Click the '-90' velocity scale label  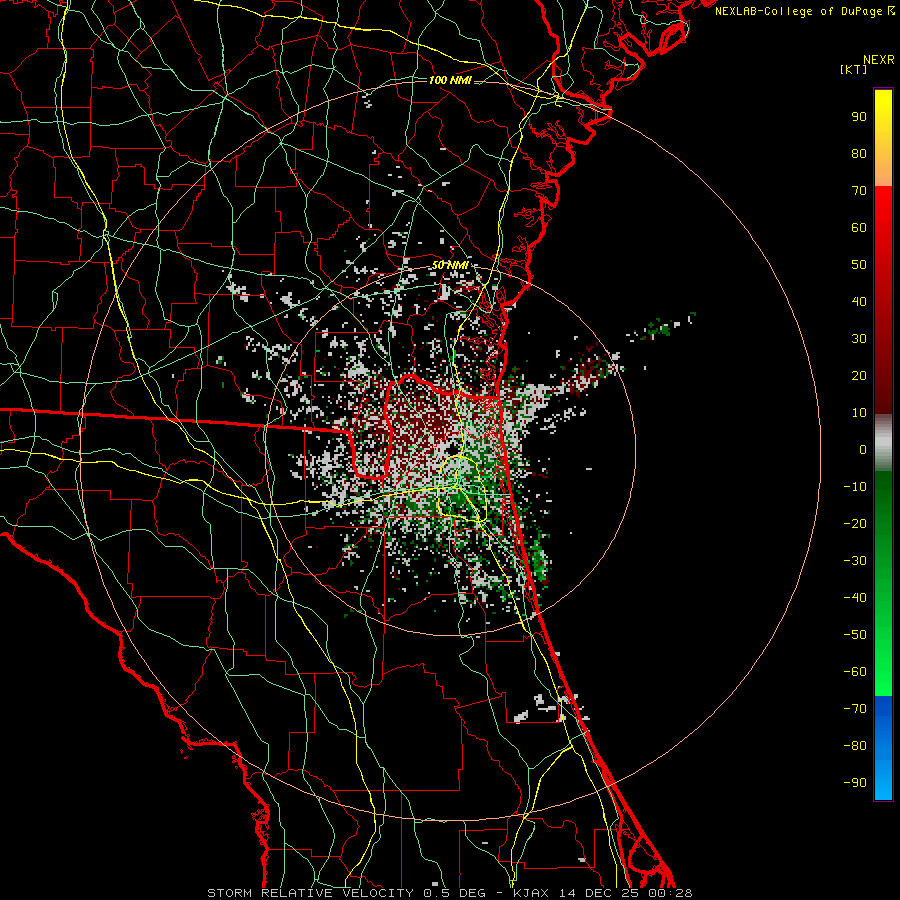(x=855, y=783)
